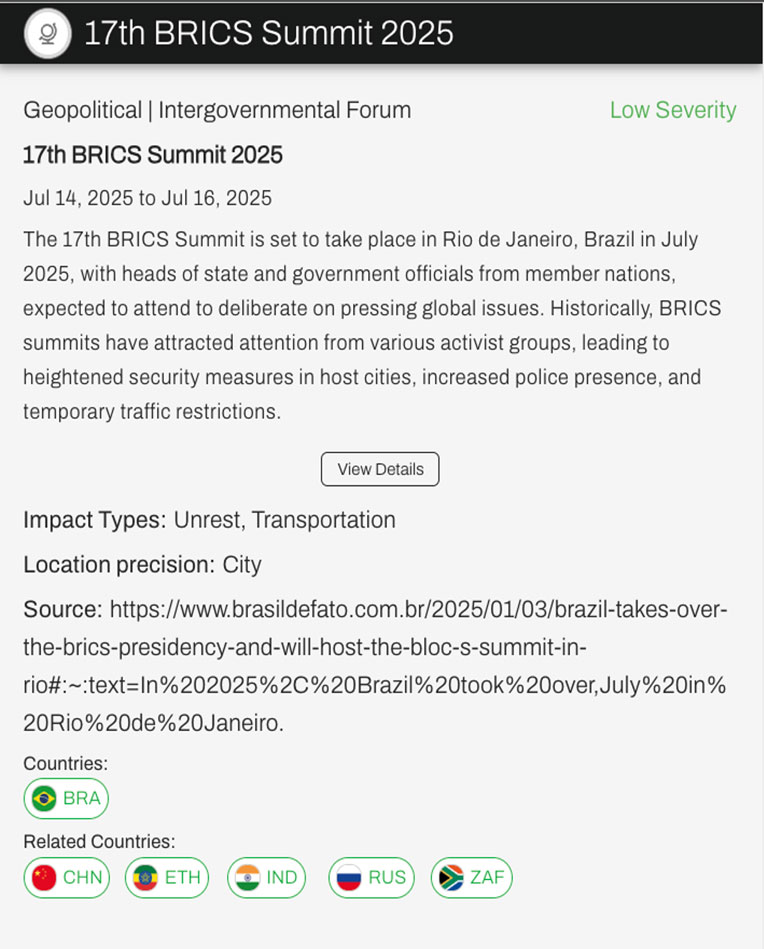
Task: Click the bold 17th BRICS Summit 2025 heading
Action: tap(153, 155)
